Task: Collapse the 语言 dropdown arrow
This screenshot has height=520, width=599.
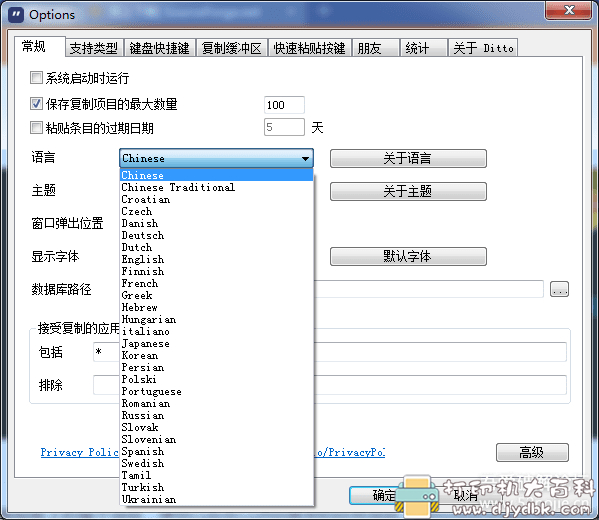Action: tap(305, 159)
